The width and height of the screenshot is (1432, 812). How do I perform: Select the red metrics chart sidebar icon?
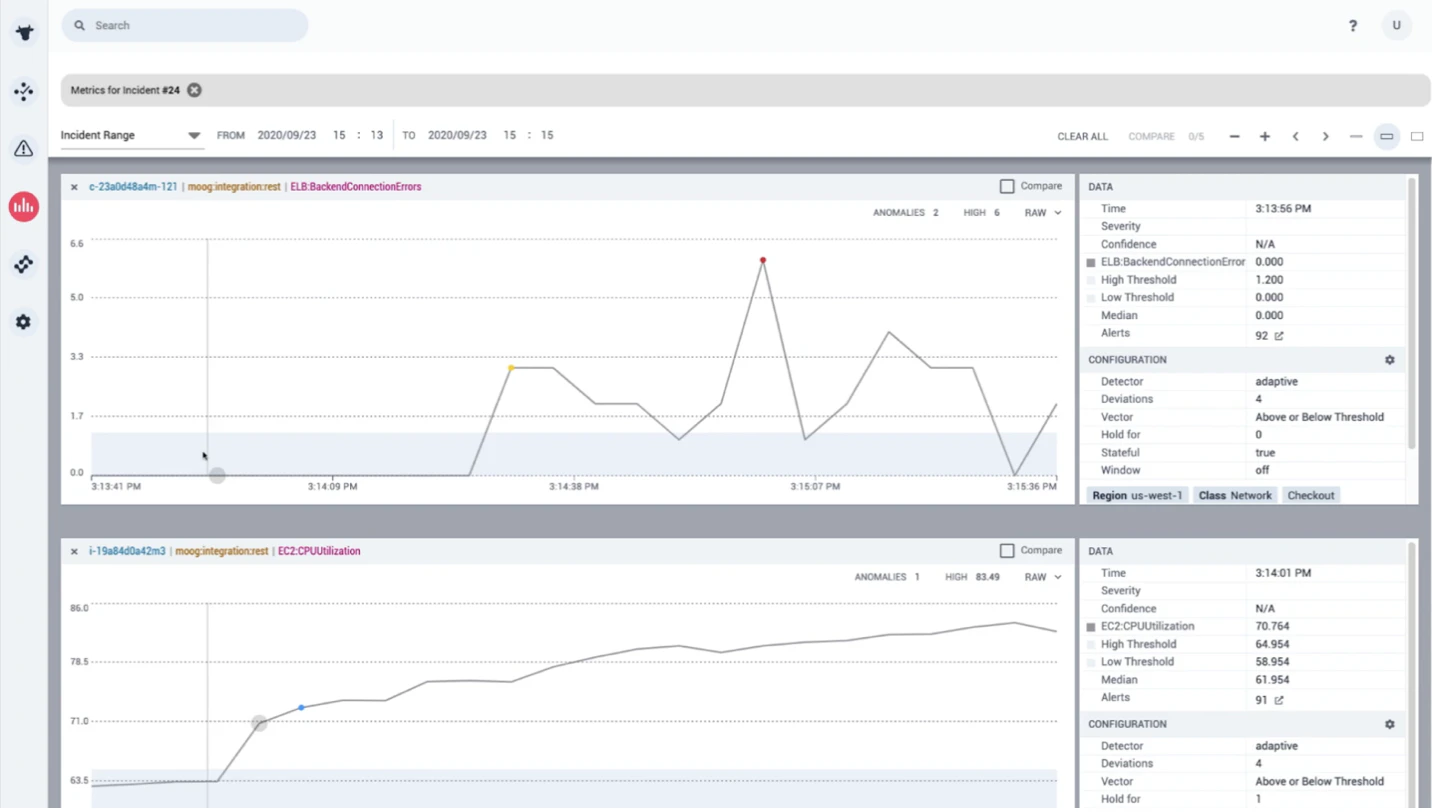(x=23, y=206)
